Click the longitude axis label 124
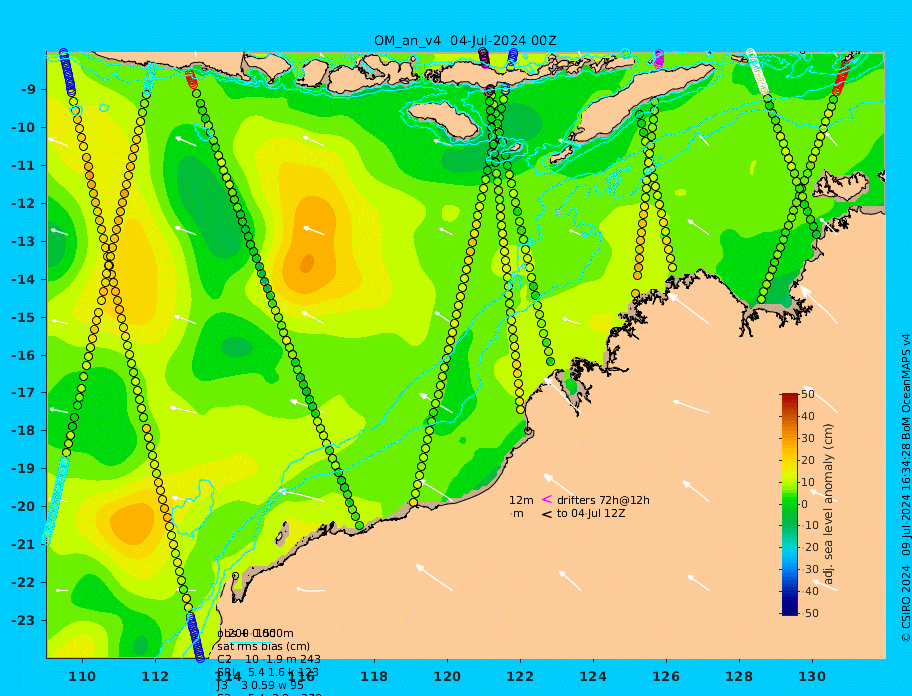Image resolution: width=912 pixels, height=696 pixels. (x=593, y=676)
